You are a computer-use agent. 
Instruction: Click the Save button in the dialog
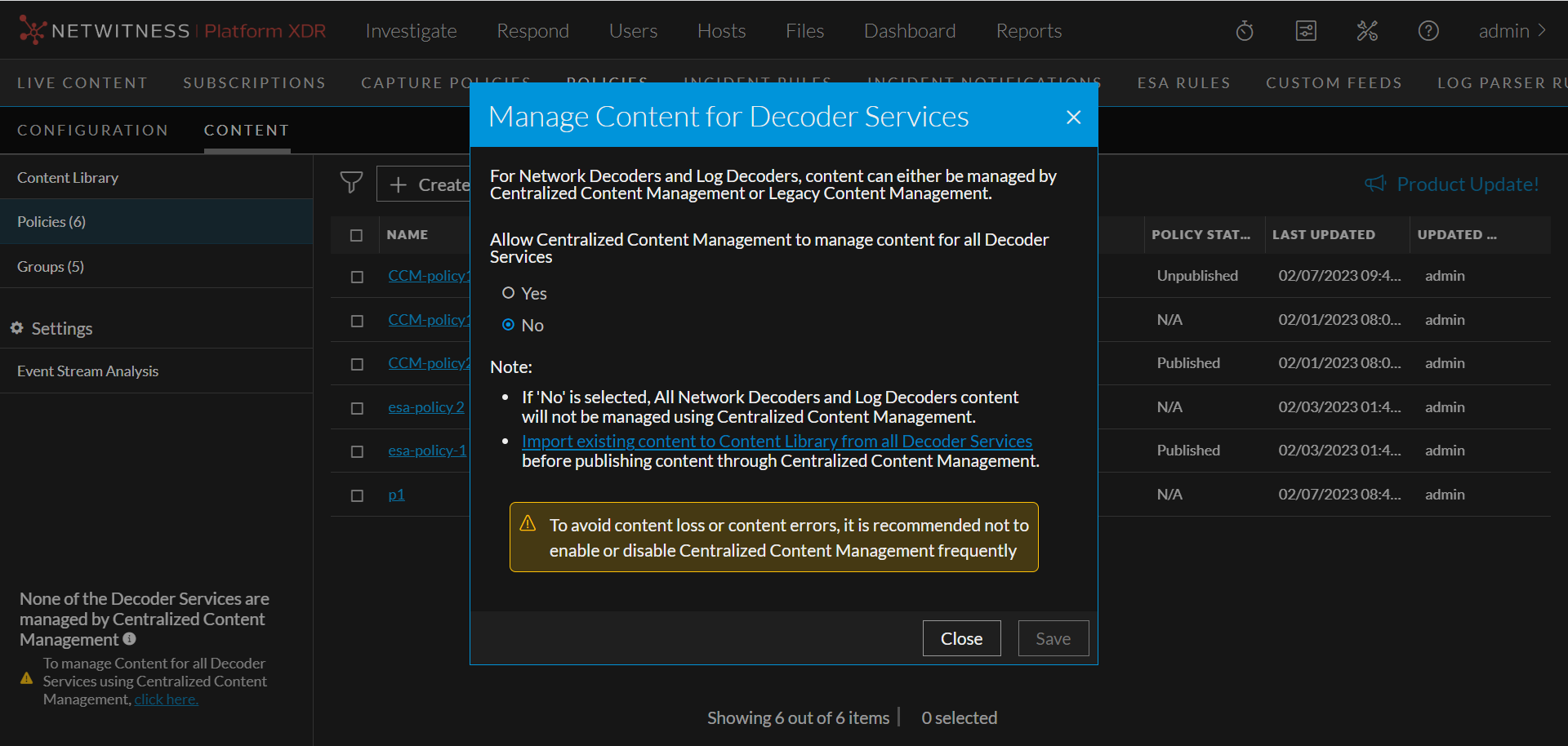1053,637
